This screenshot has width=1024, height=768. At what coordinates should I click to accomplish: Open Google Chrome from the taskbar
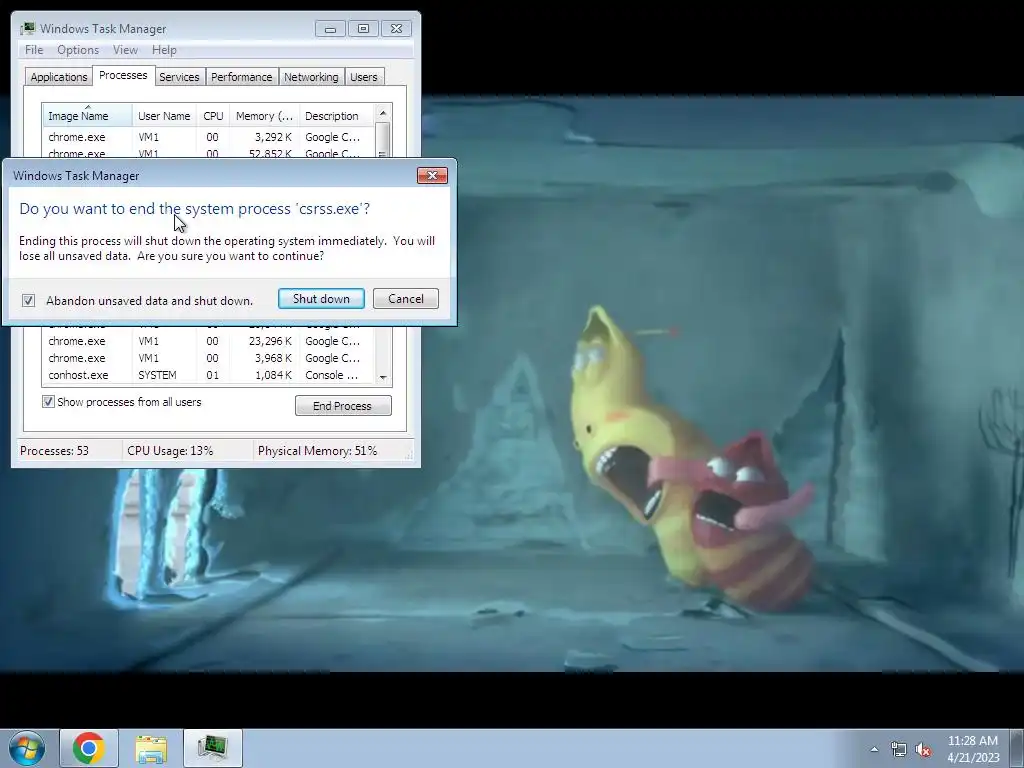tap(89, 748)
